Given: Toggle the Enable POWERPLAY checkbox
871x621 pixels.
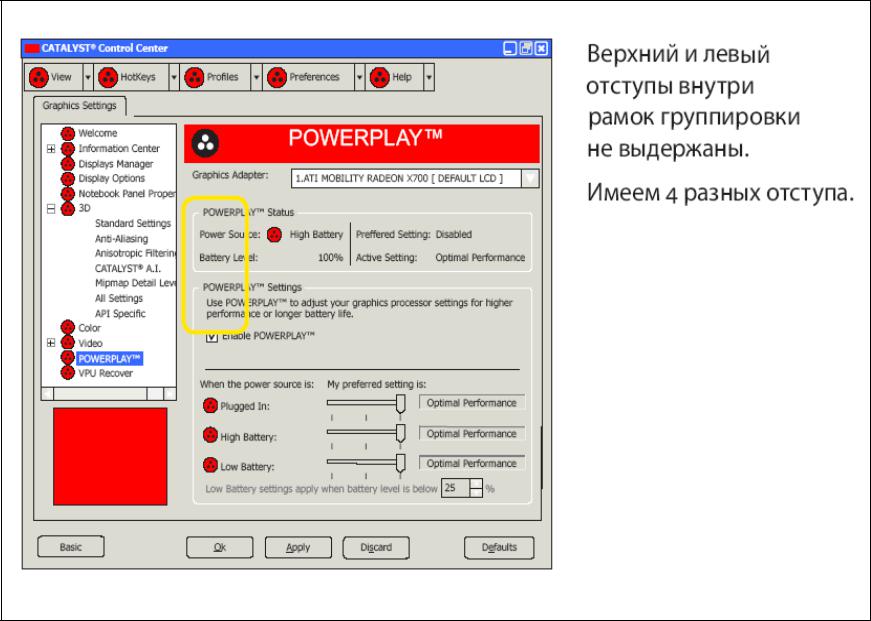Looking at the screenshot, I should point(212,336).
